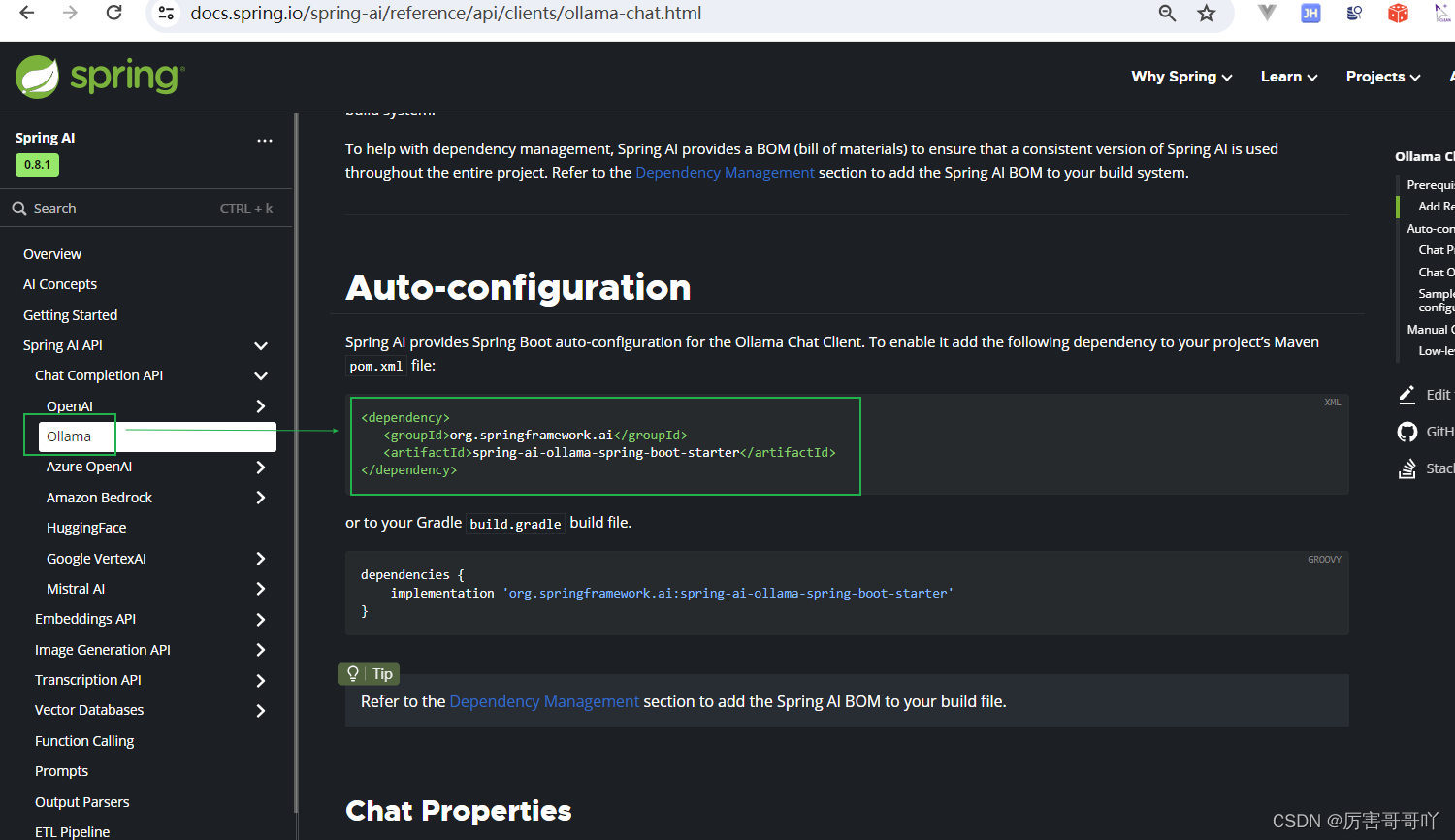This screenshot has height=840, width=1455.
Task: Expand the Vector Databases chevron
Action: pyautogui.click(x=261, y=710)
